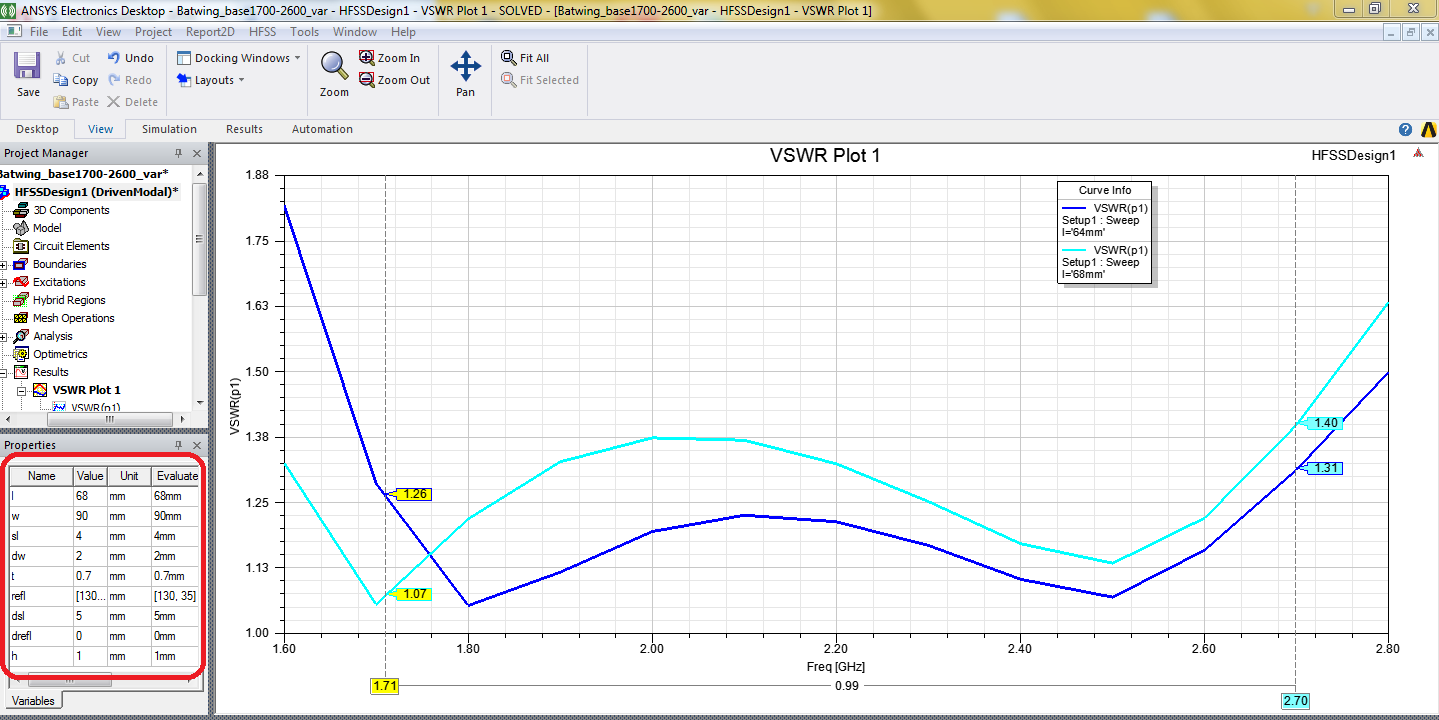Select Mesh Operations in project tree
The height and width of the screenshot is (720, 1439).
(x=73, y=318)
